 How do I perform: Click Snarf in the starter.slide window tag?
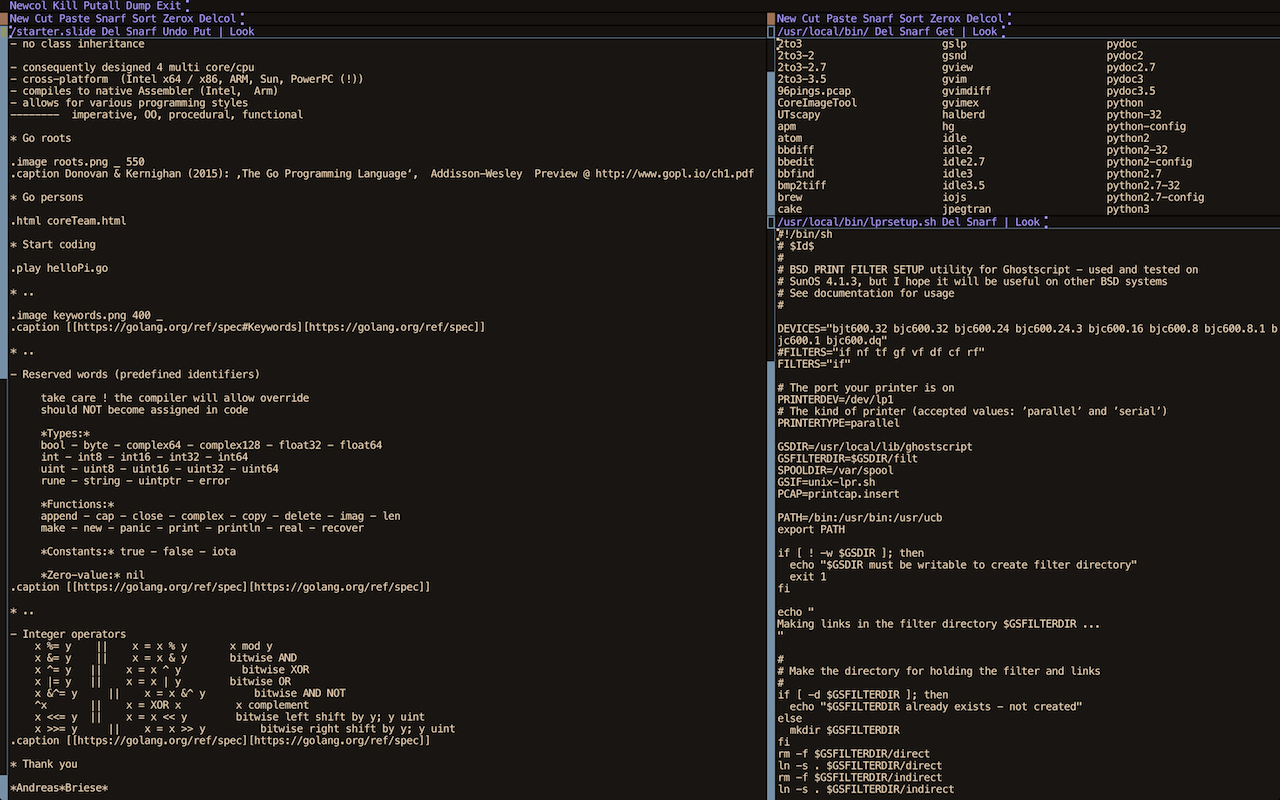click(141, 31)
